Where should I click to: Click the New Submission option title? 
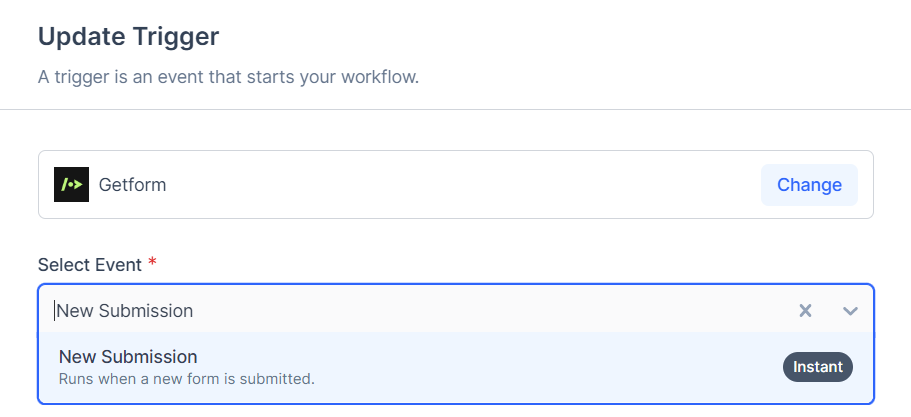tap(128, 356)
